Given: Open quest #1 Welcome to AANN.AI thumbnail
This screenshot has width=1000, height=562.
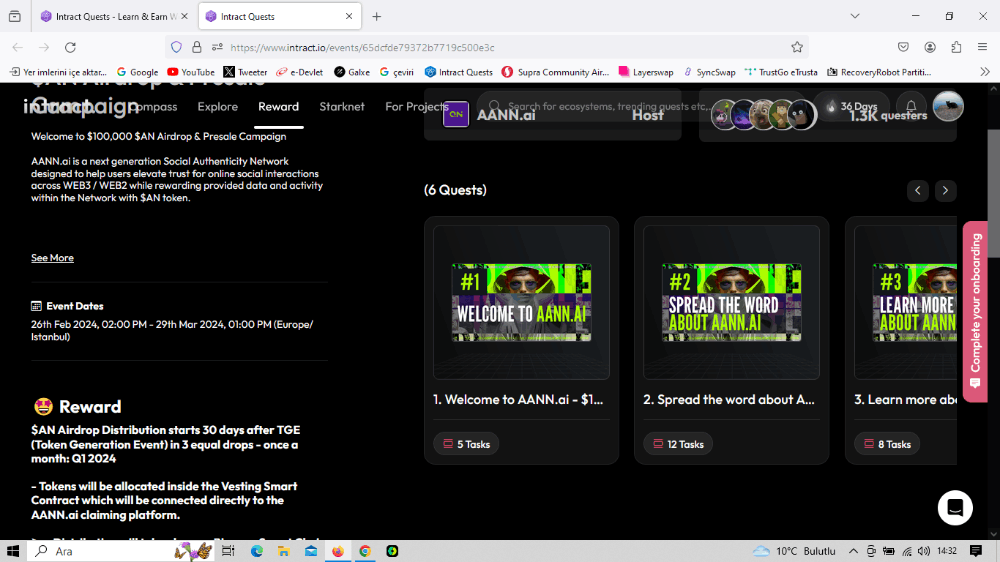Looking at the screenshot, I should (x=521, y=302).
